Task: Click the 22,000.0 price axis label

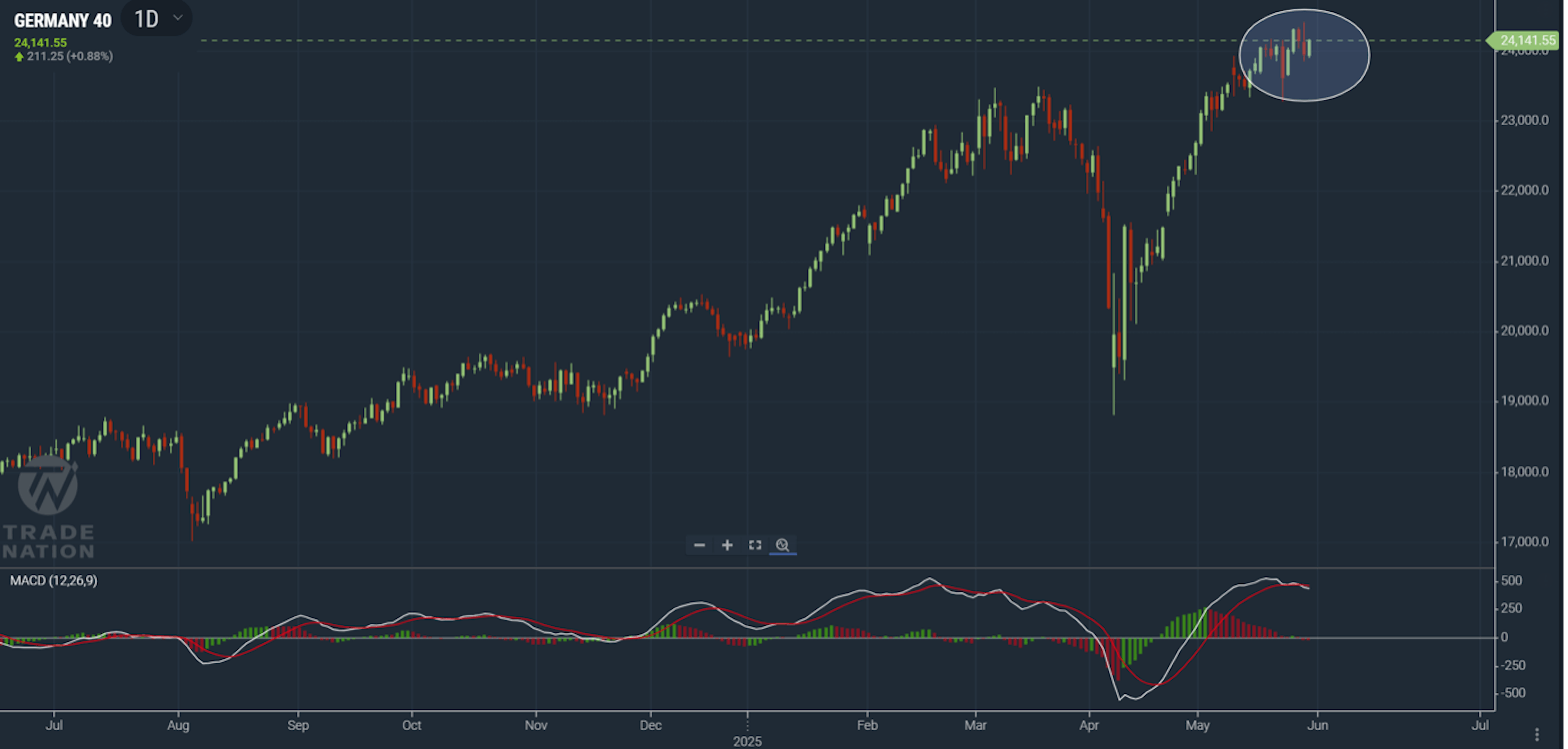Action: pos(1525,191)
